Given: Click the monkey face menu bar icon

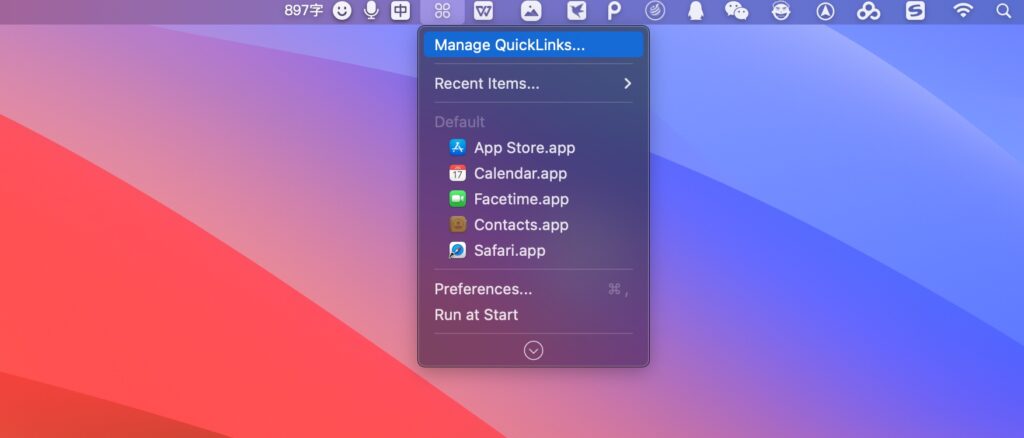Looking at the screenshot, I should point(781,10).
